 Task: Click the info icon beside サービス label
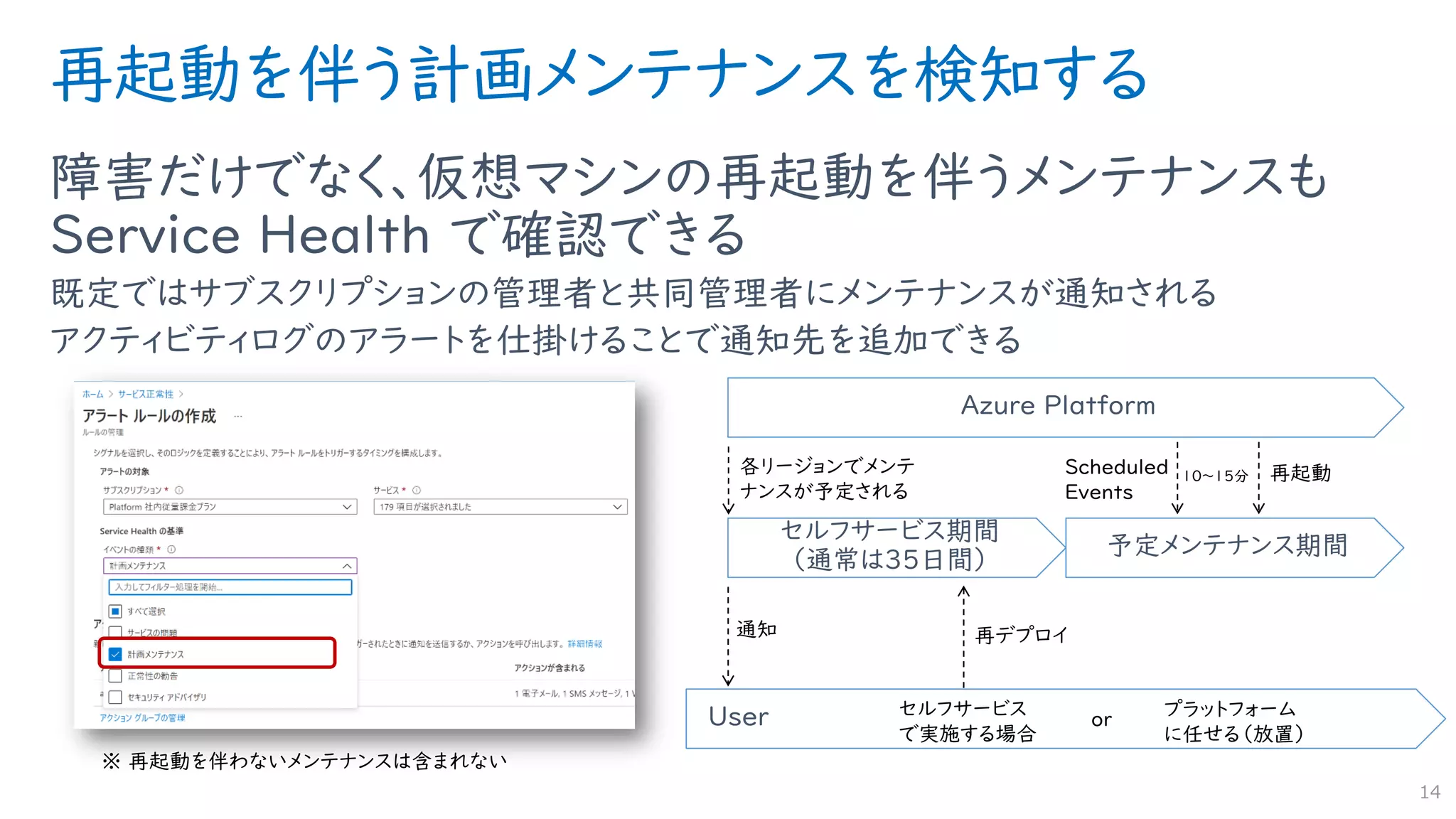(x=417, y=490)
